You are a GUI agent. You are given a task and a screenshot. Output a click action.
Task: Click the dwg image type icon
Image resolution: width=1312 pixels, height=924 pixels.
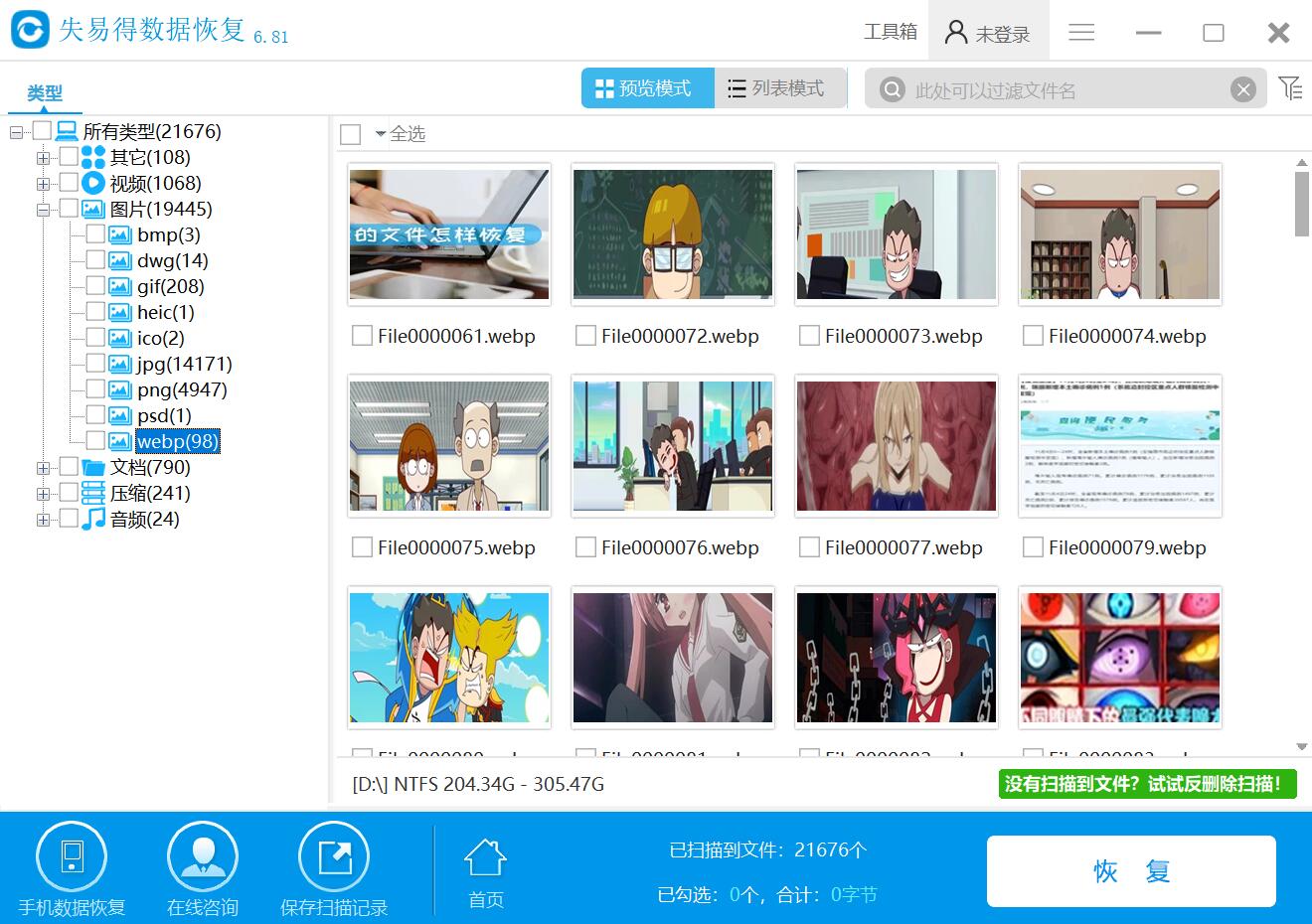click(x=120, y=260)
